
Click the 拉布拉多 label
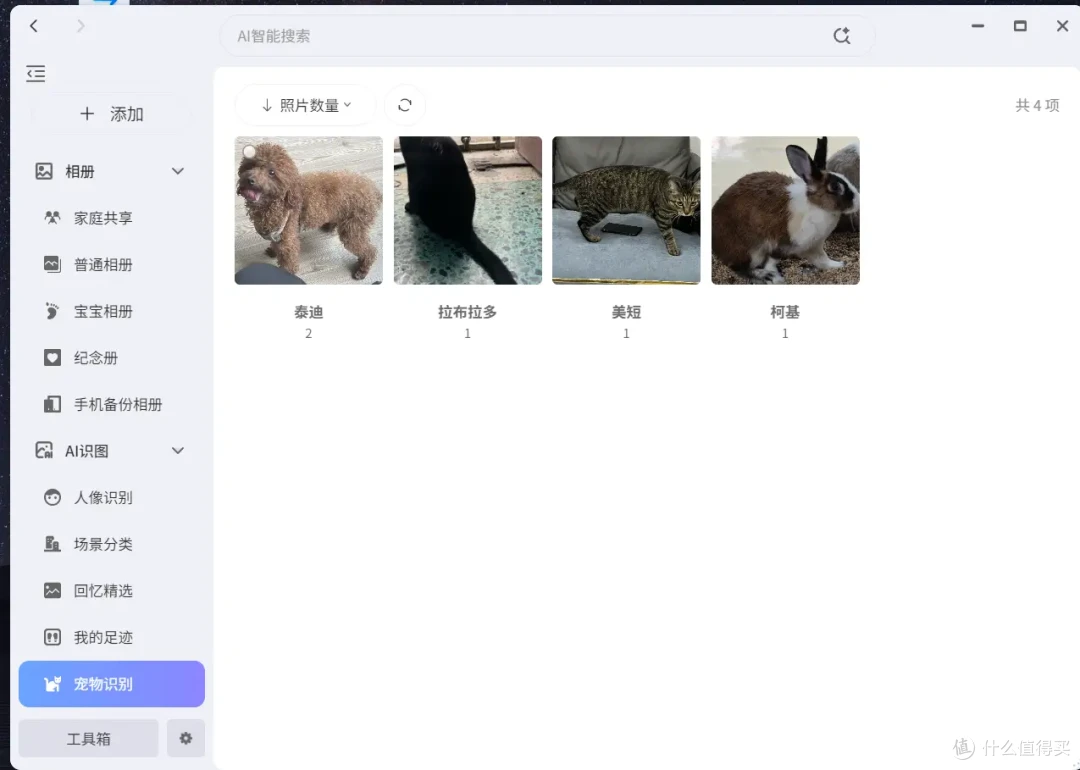tap(468, 313)
